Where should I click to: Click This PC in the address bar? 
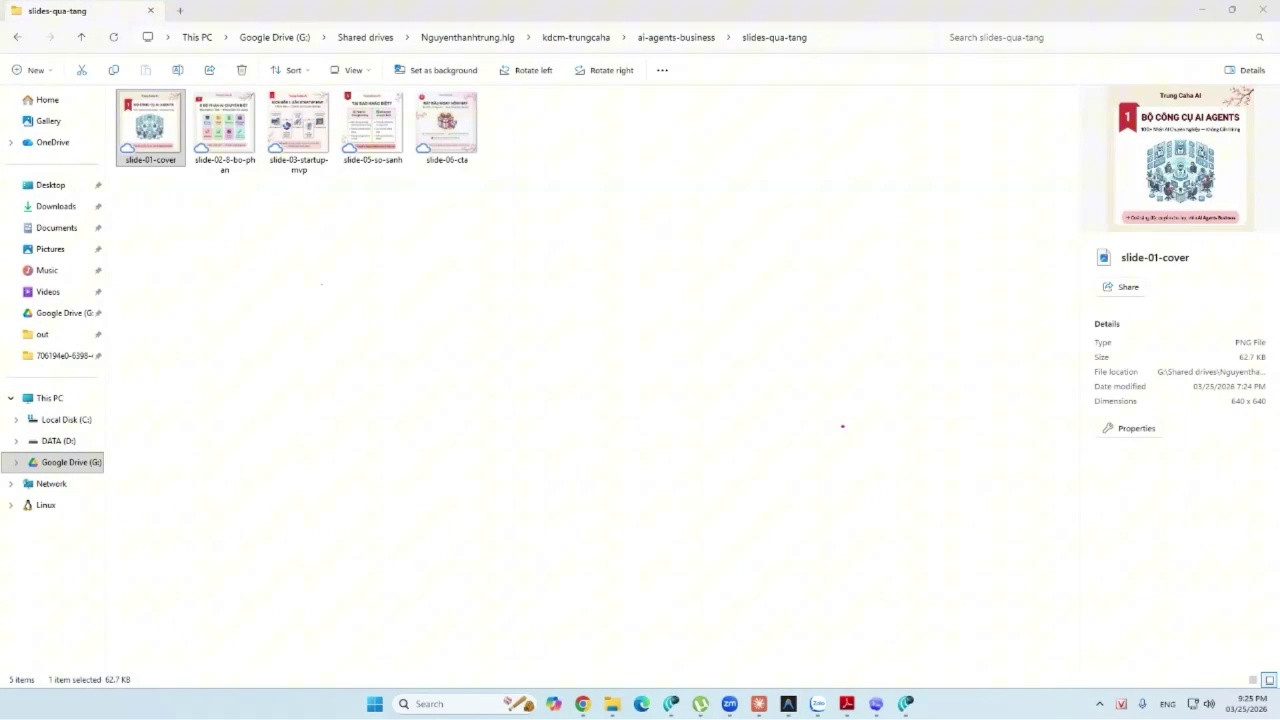click(197, 37)
